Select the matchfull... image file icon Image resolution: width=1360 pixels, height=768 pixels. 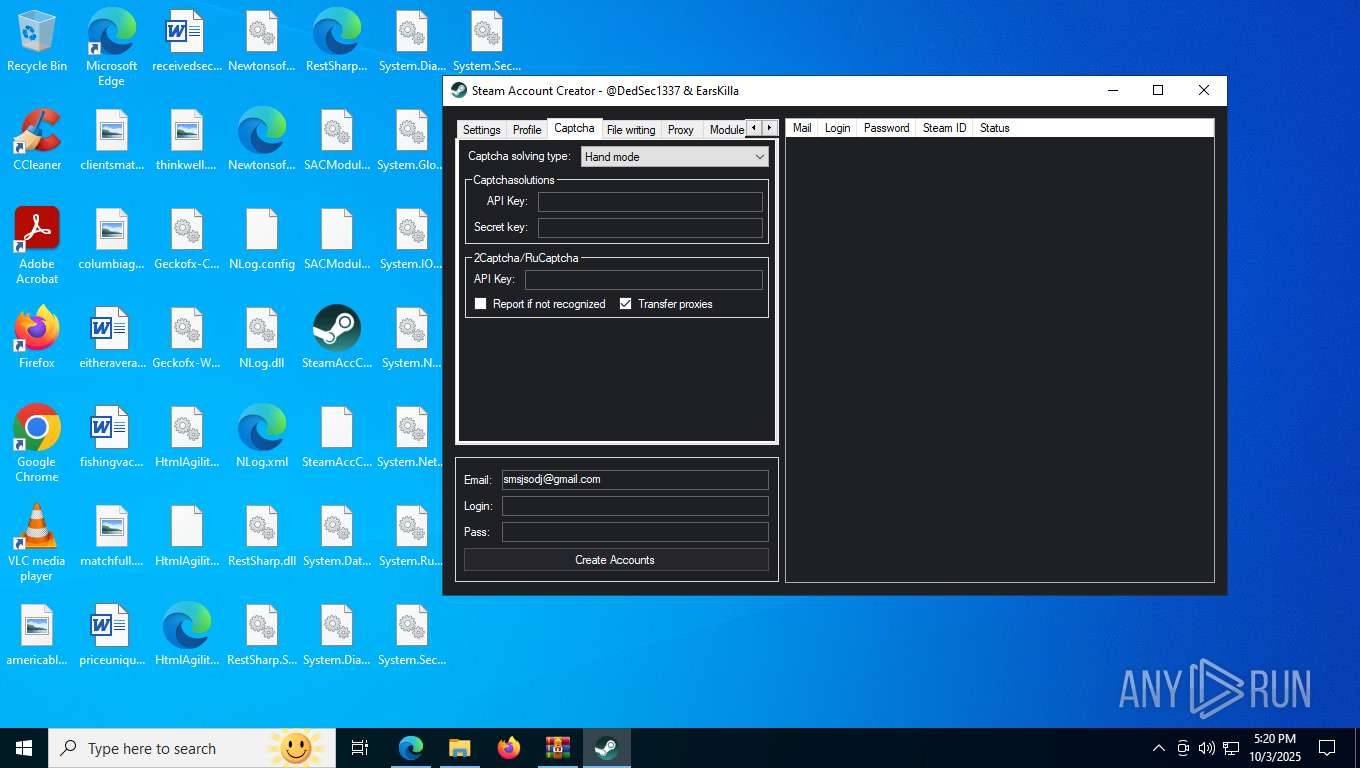112,536
